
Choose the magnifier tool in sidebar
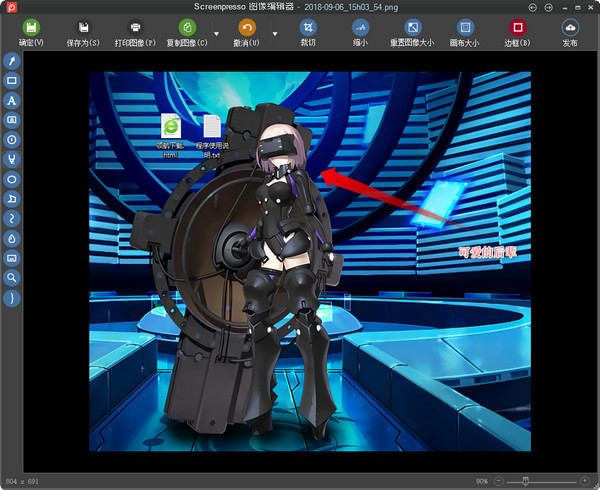pos(12,278)
